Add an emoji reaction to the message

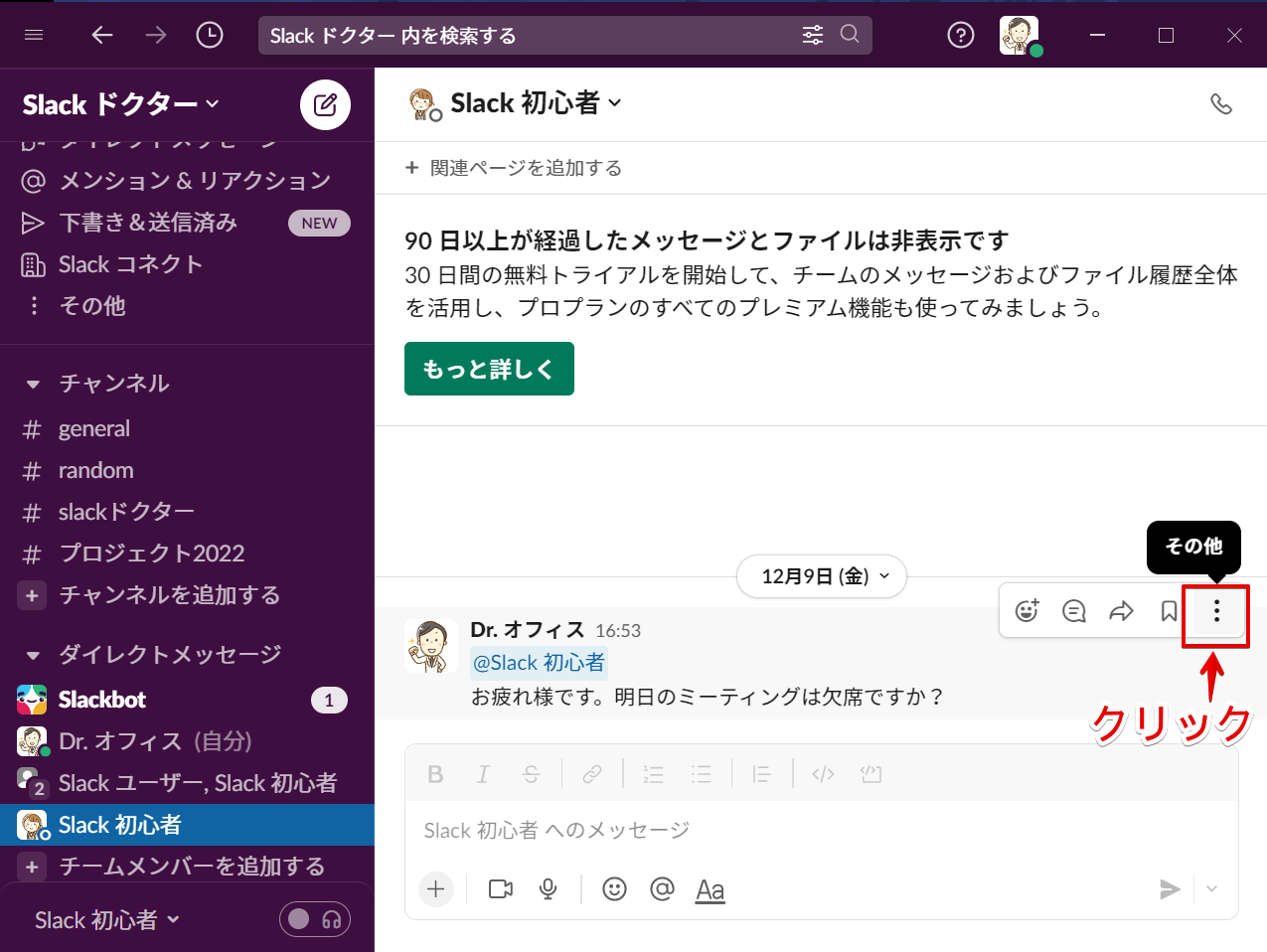pyautogui.click(x=1027, y=610)
